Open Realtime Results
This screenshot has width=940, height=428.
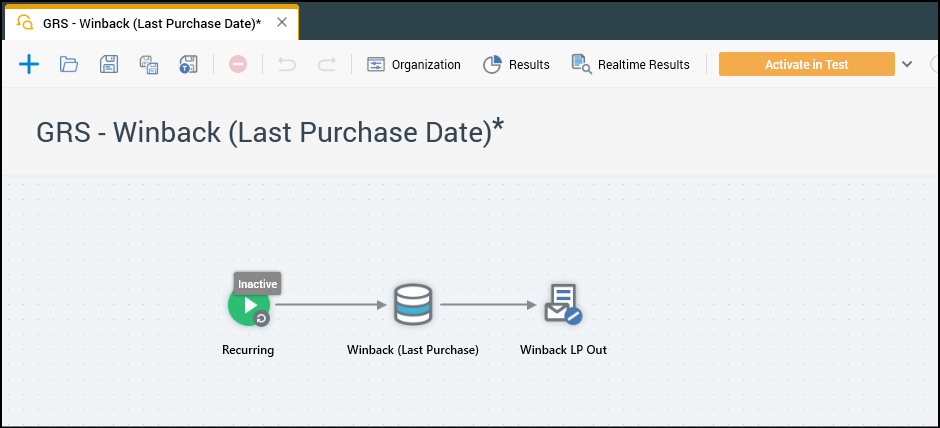pos(630,64)
